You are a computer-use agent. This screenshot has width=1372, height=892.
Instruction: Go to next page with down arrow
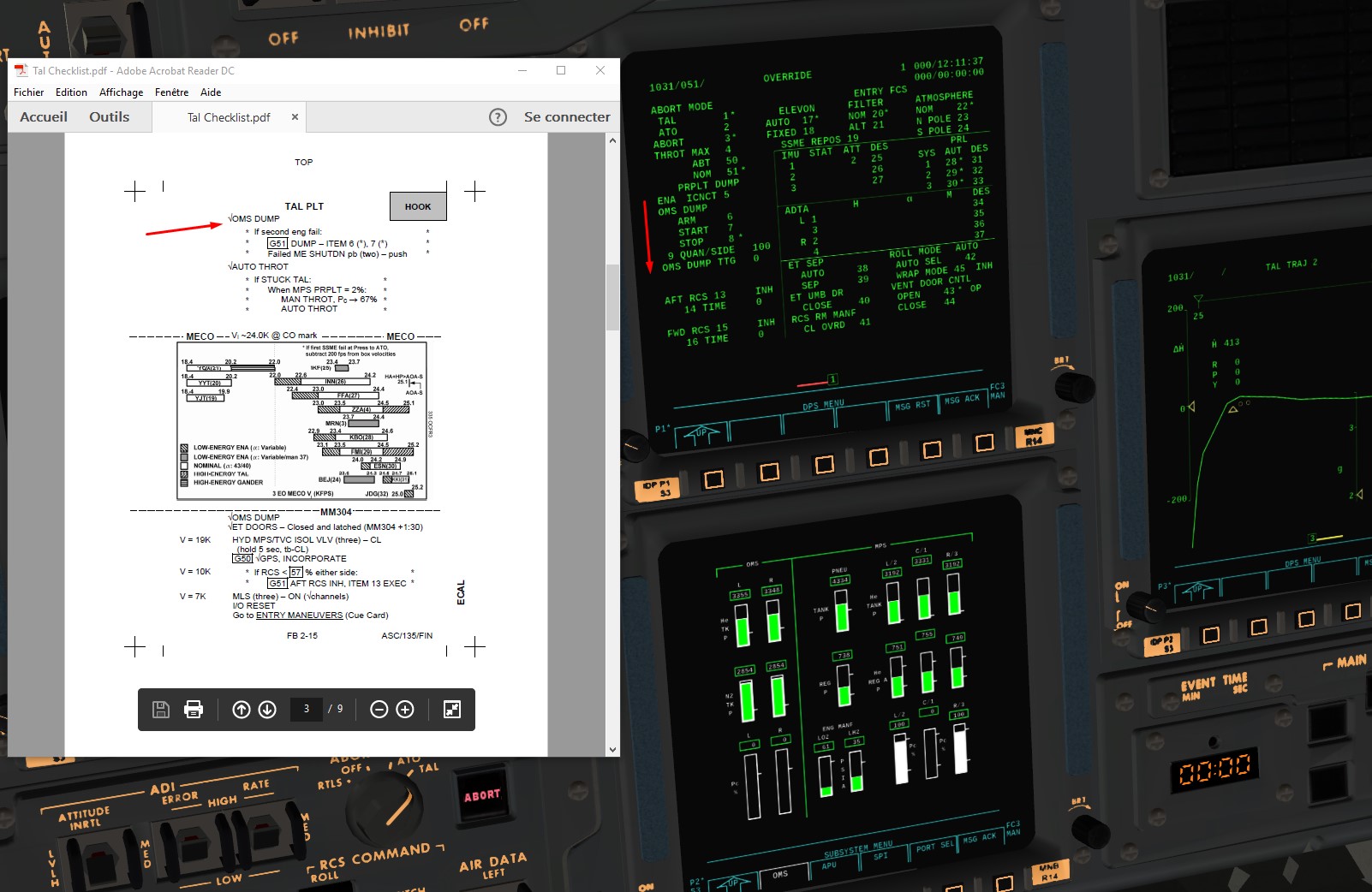[267, 709]
